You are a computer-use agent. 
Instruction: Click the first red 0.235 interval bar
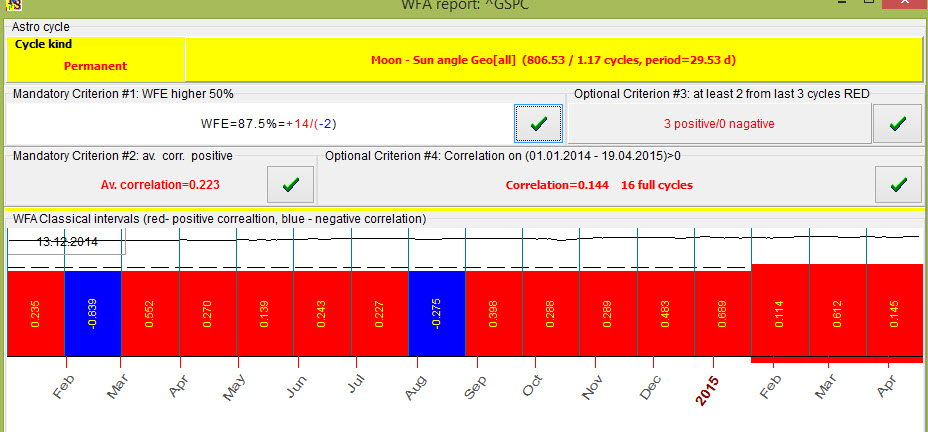click(35, 313)
